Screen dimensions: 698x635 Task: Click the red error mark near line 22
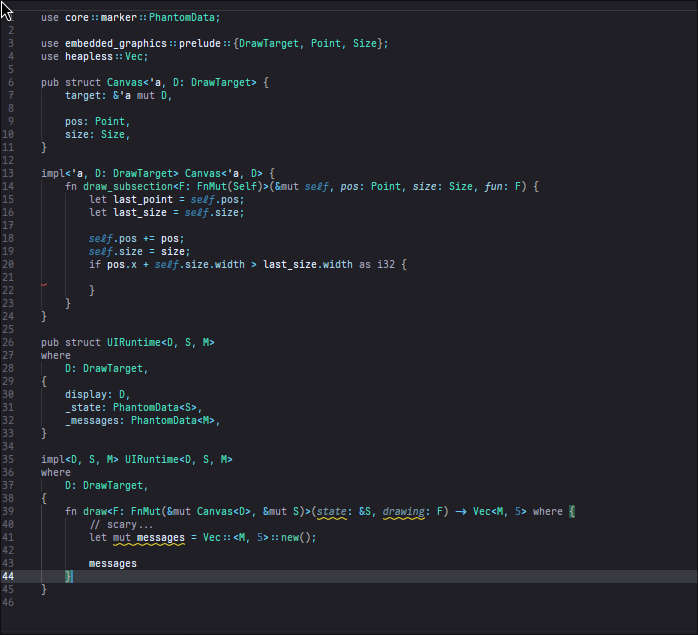[44, 284]
